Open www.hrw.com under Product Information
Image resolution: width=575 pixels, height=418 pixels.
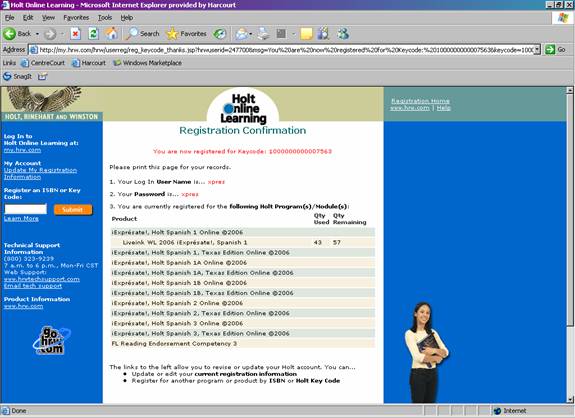[23, 306]
